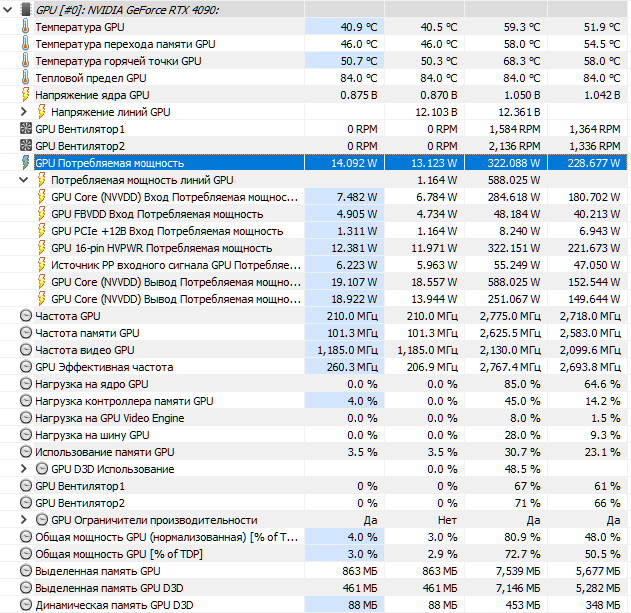The image size is (631, 613).
Task: Click lightning icon of Напряжение ядра GPU
Action: [x=25, y=95]
